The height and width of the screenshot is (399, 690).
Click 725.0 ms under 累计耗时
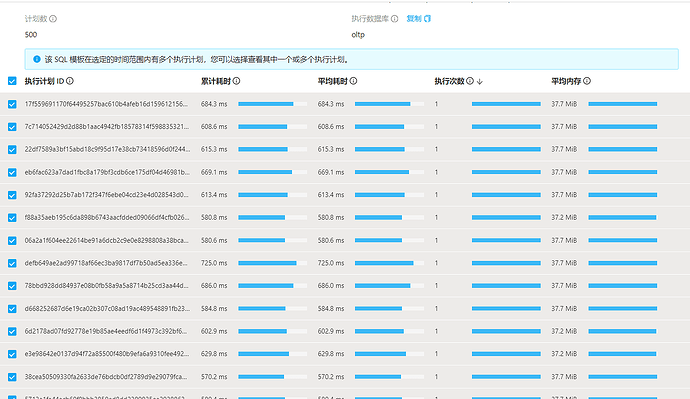[x=214, y=263]
